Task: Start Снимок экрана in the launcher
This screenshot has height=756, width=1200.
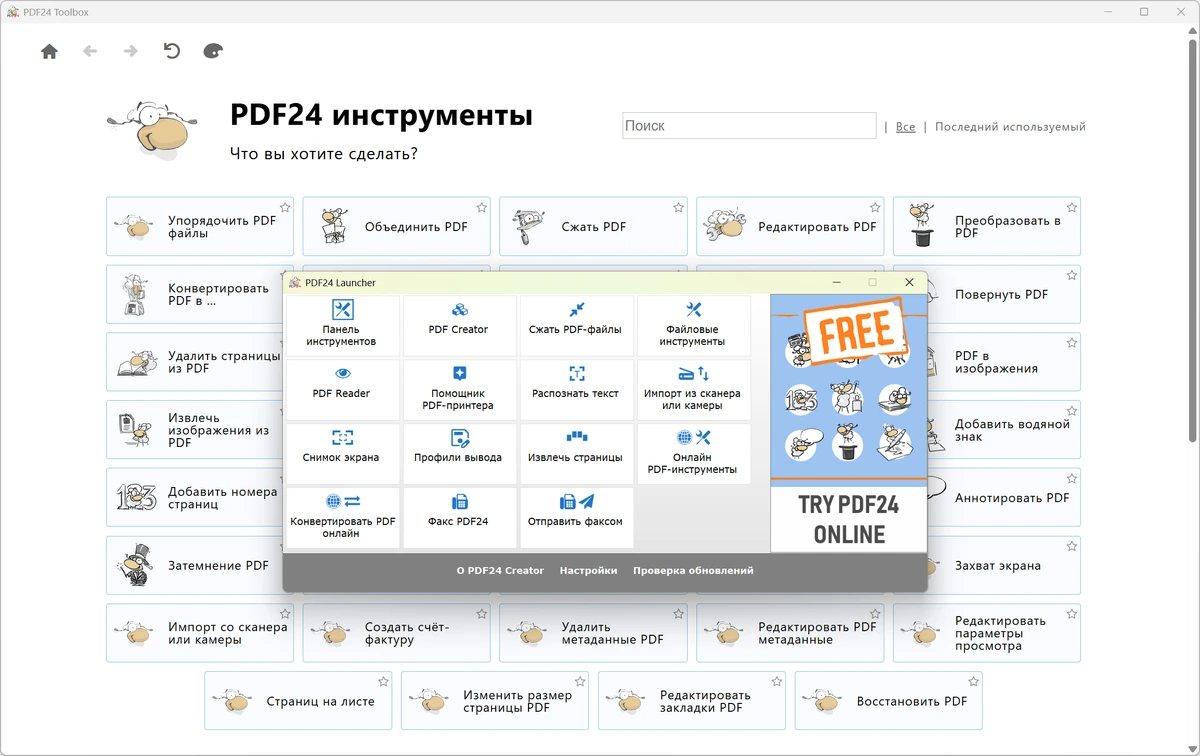Action: click(342, 453)
